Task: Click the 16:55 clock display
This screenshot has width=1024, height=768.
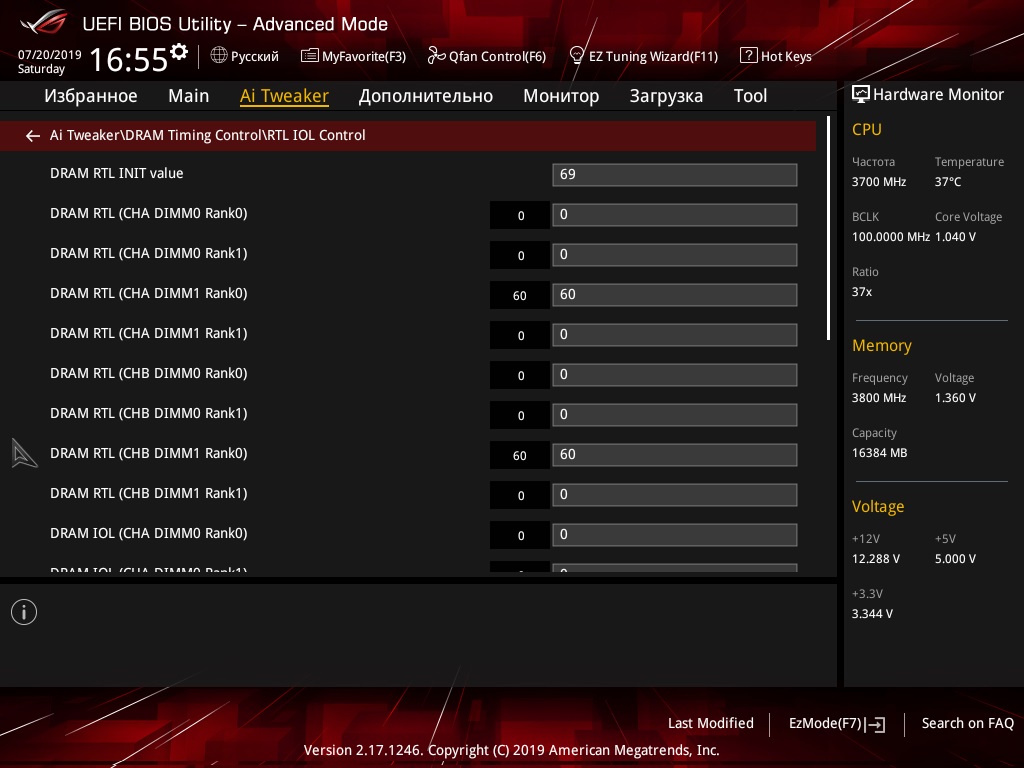Action: 129,60
